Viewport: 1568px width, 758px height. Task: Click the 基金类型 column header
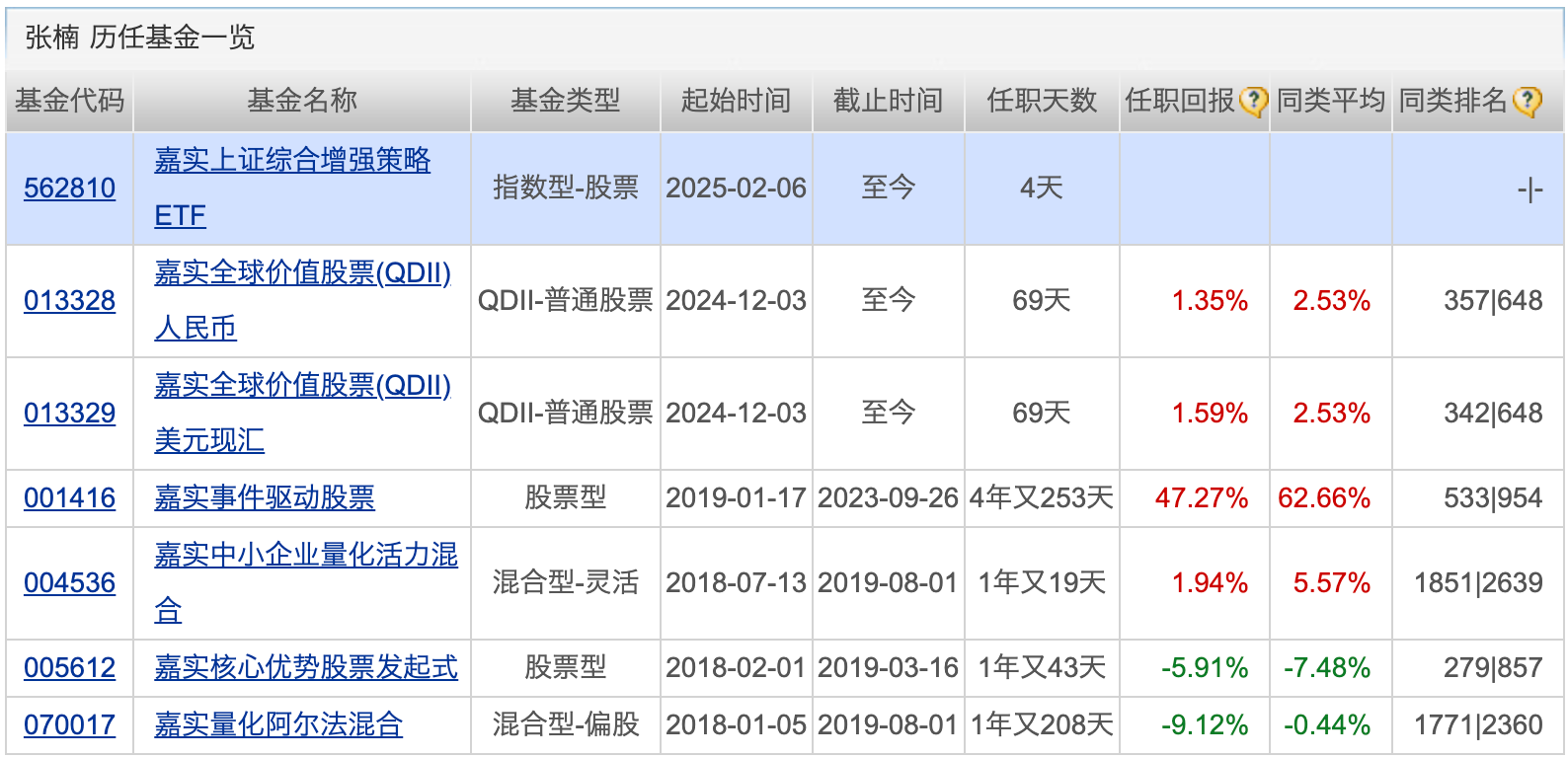pos(566,101)
